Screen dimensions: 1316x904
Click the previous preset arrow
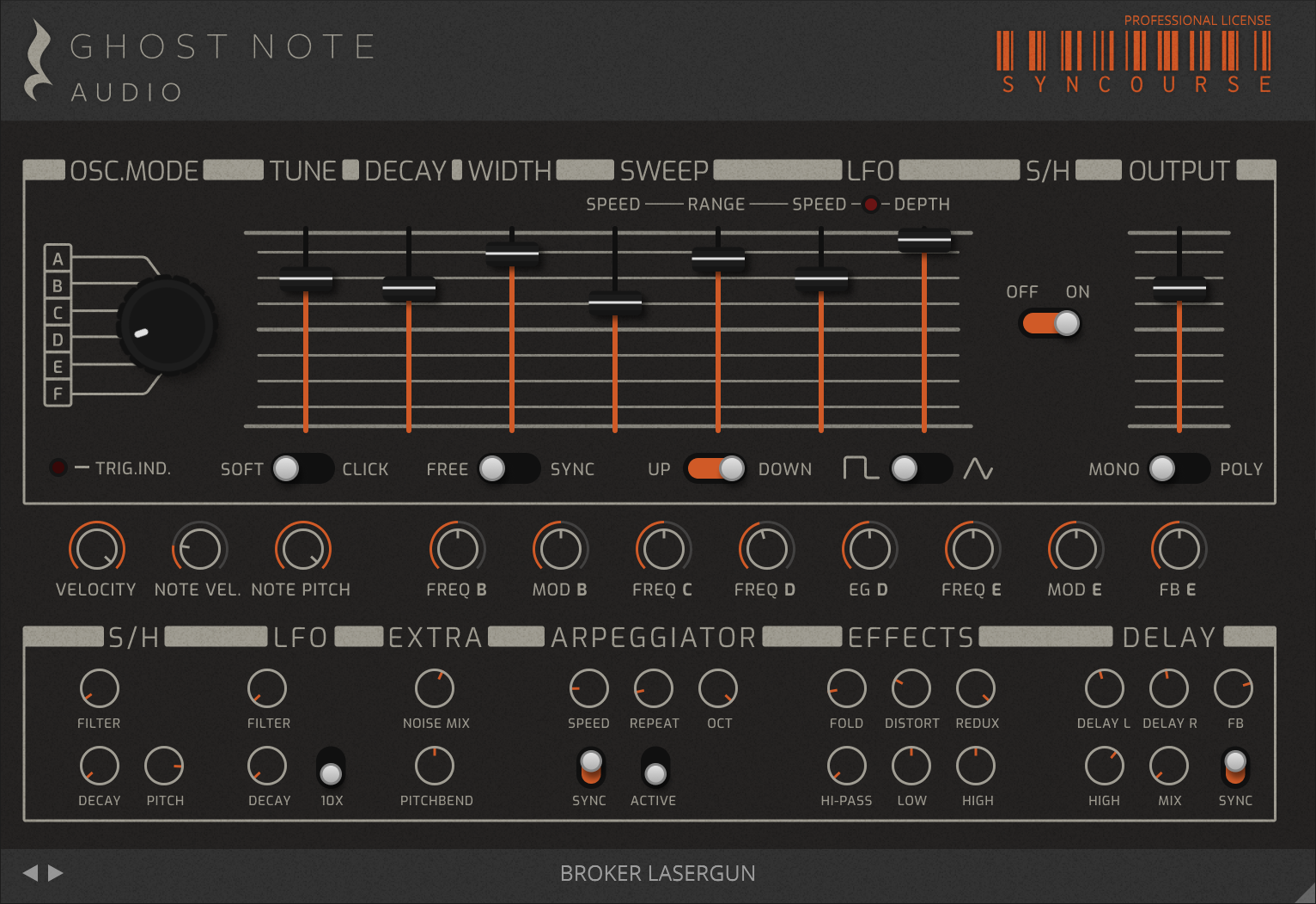pyautogui.click(x=33, y=872)
